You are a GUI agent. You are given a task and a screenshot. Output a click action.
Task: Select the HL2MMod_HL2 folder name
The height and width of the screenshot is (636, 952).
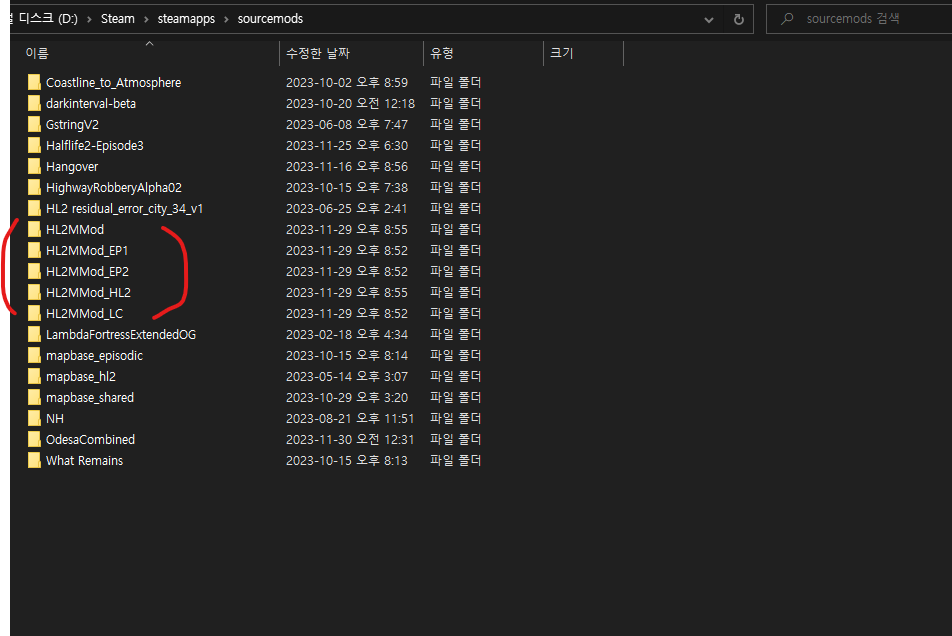coord(89,293)
